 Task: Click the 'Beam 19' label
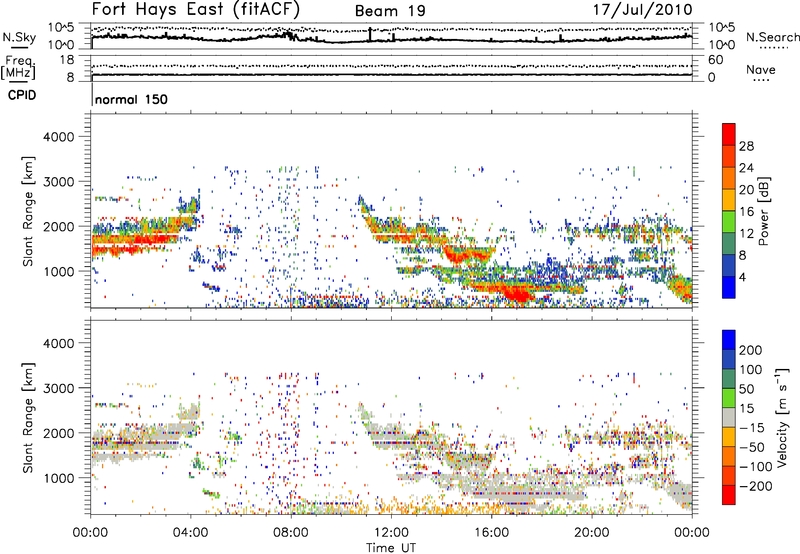pos(390,11)
